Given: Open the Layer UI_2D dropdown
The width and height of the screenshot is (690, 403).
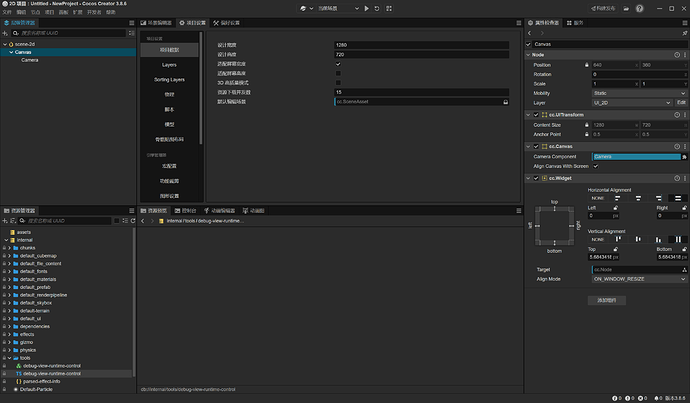Looking at the screenshot, I should click(x=632, y=103).
